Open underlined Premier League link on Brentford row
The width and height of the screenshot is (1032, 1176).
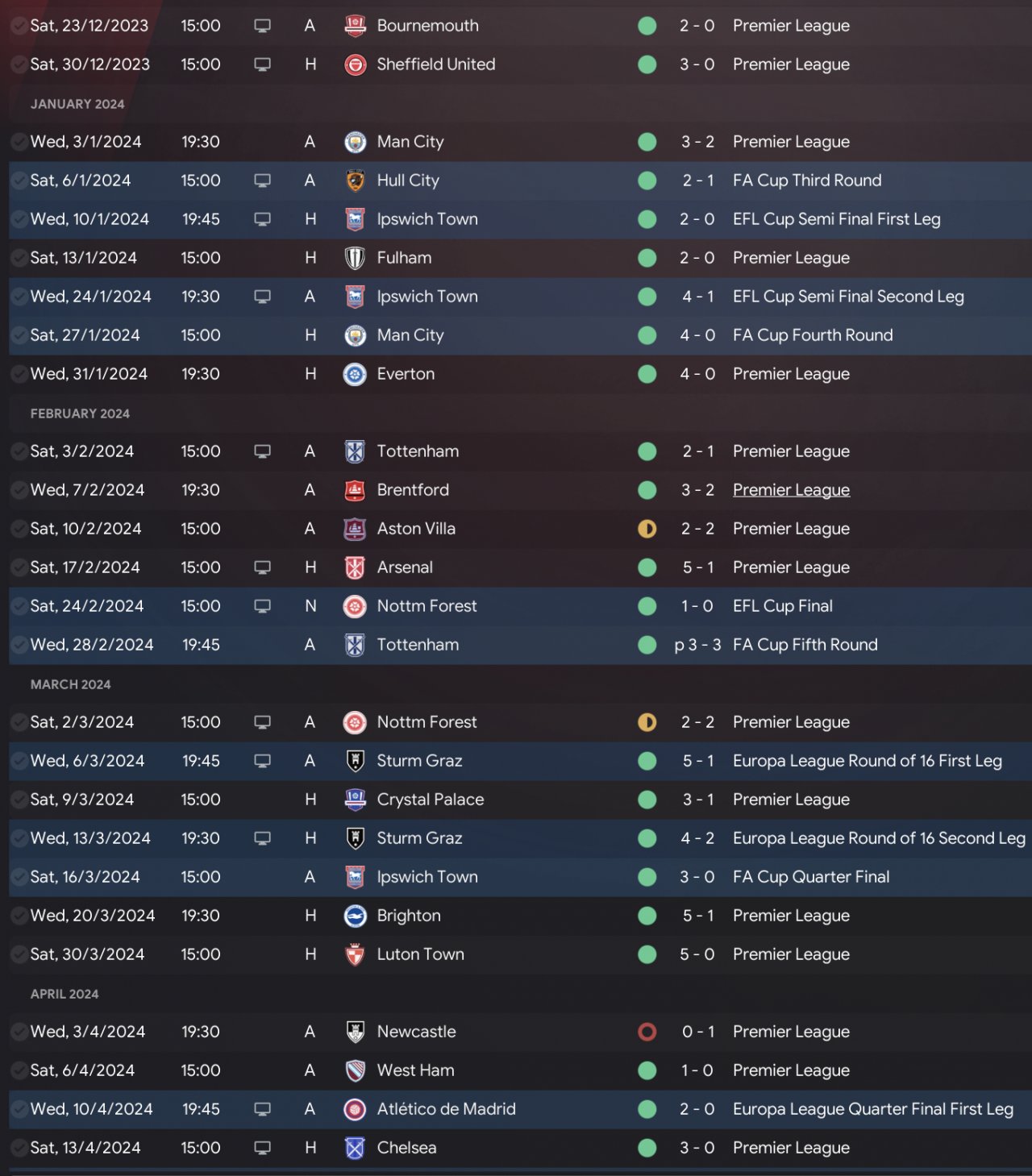pyautogui.click(x=791, y=490)
